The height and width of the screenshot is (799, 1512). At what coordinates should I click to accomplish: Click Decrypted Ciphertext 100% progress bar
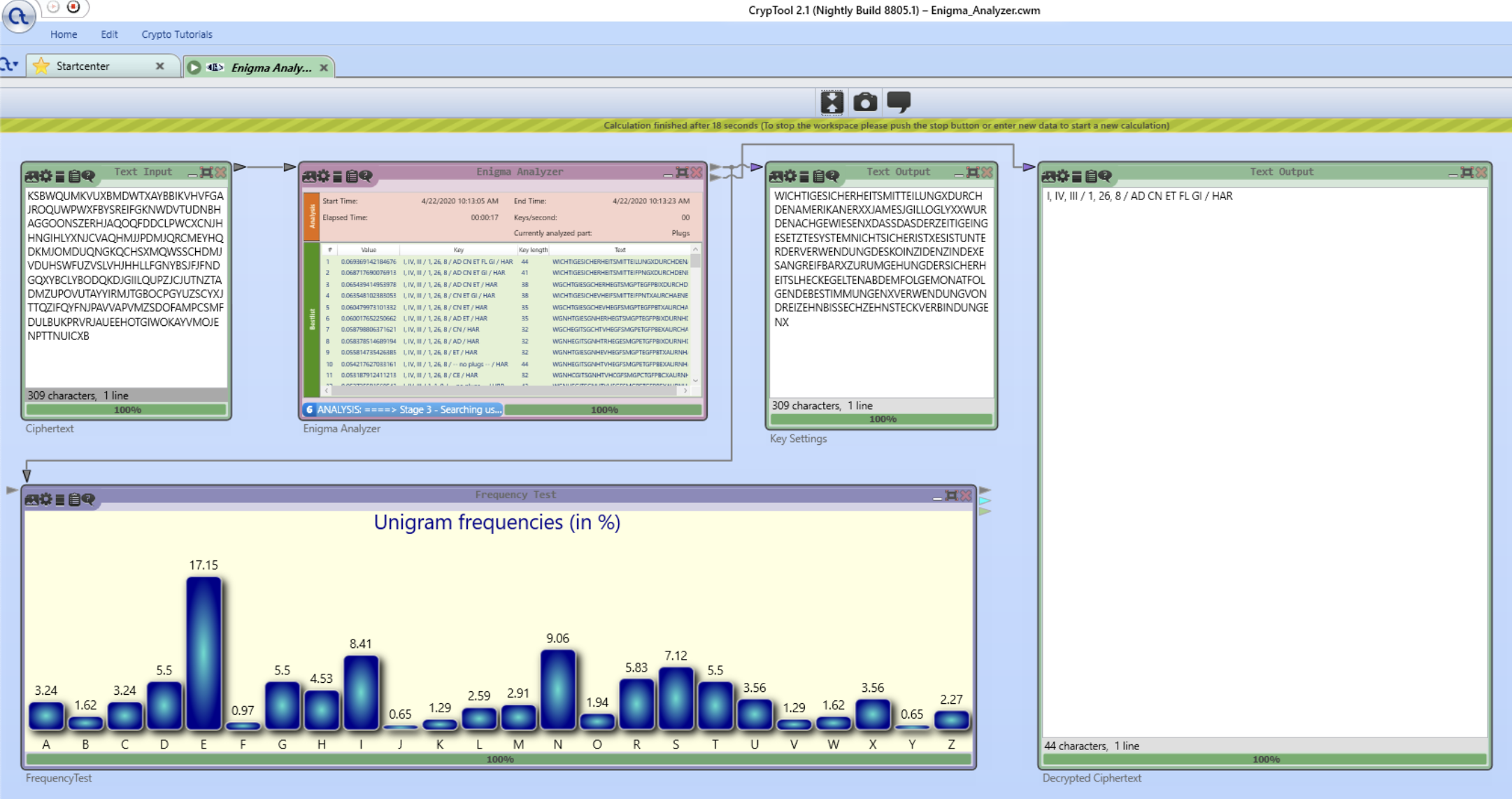click(1265, 759)
